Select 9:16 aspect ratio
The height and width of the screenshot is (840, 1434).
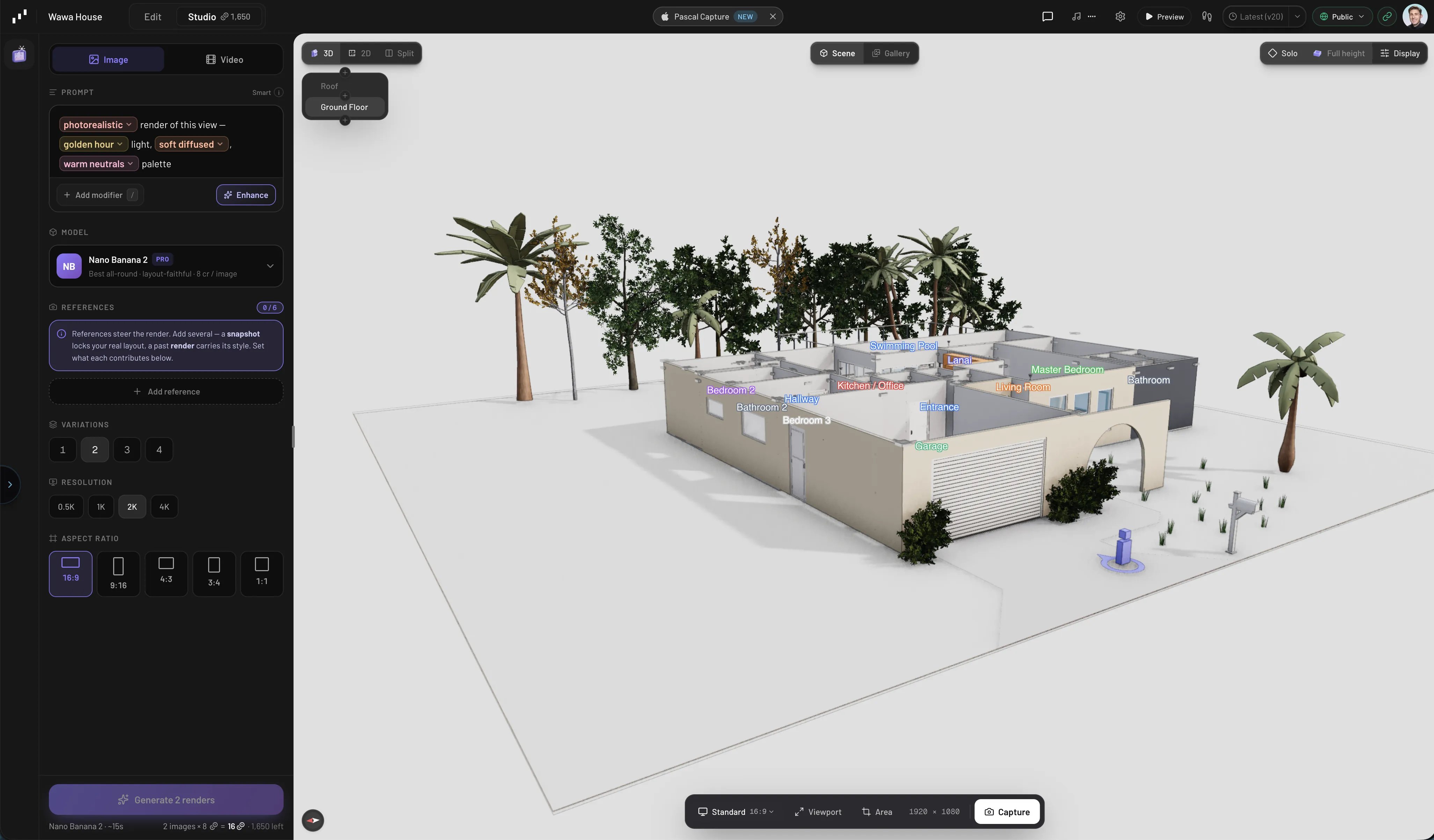118,574
